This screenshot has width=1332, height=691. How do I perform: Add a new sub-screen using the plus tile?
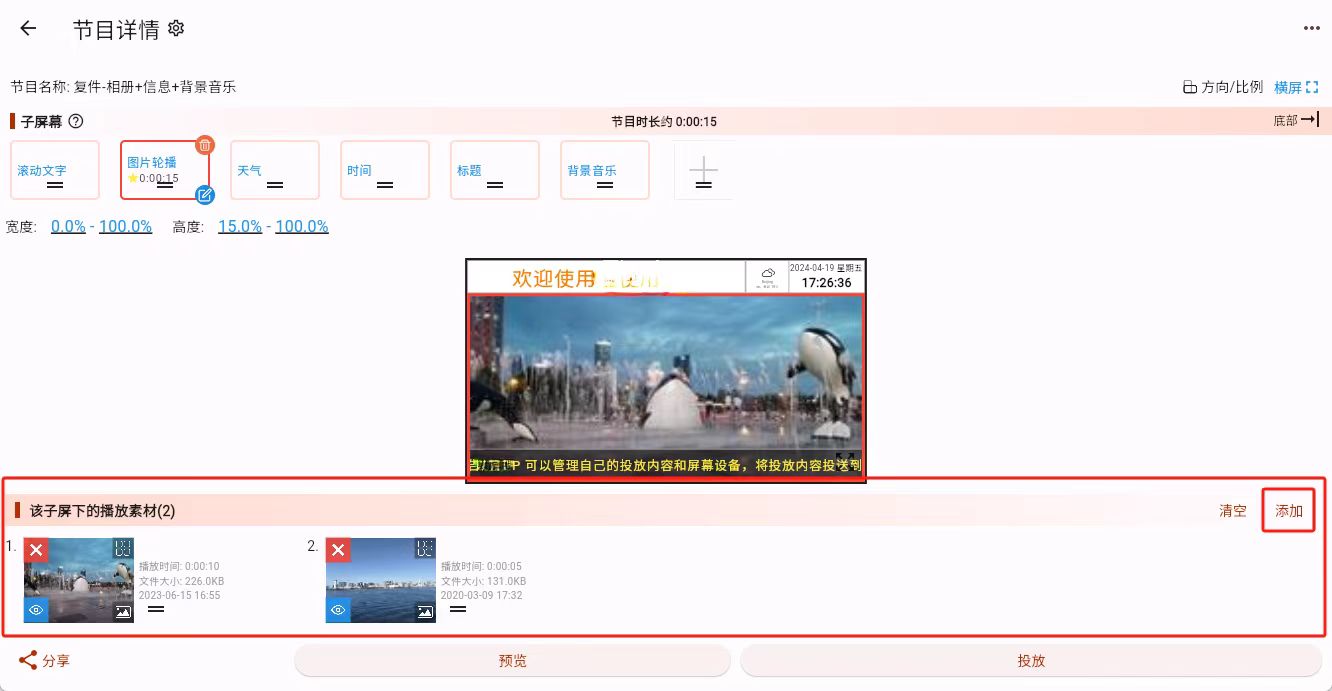click(x=703, y=170)
